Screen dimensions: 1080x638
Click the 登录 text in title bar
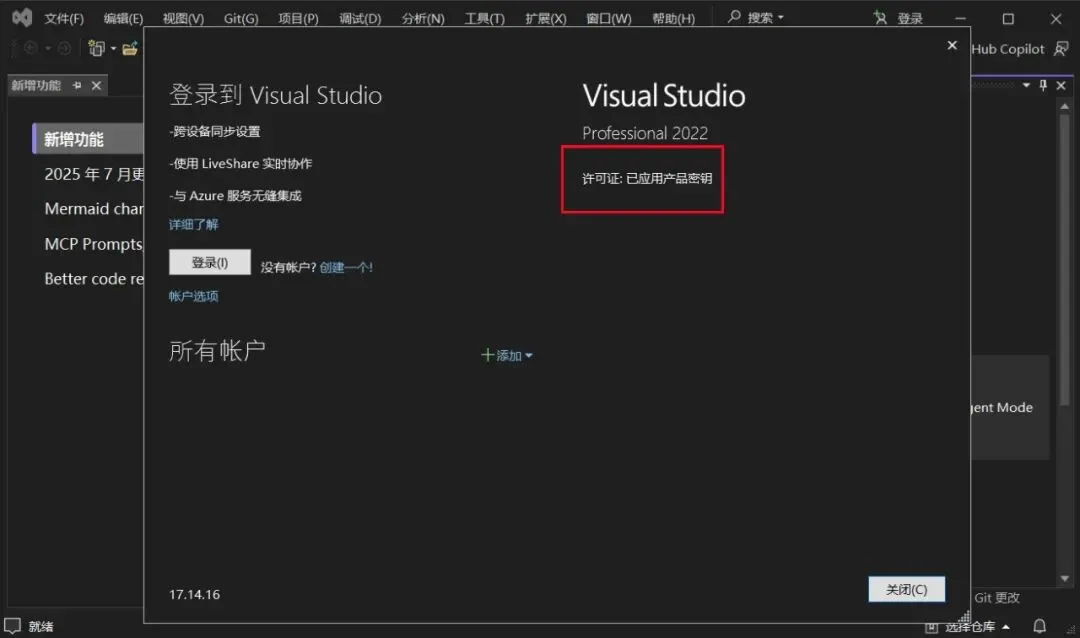pos(910,19)
